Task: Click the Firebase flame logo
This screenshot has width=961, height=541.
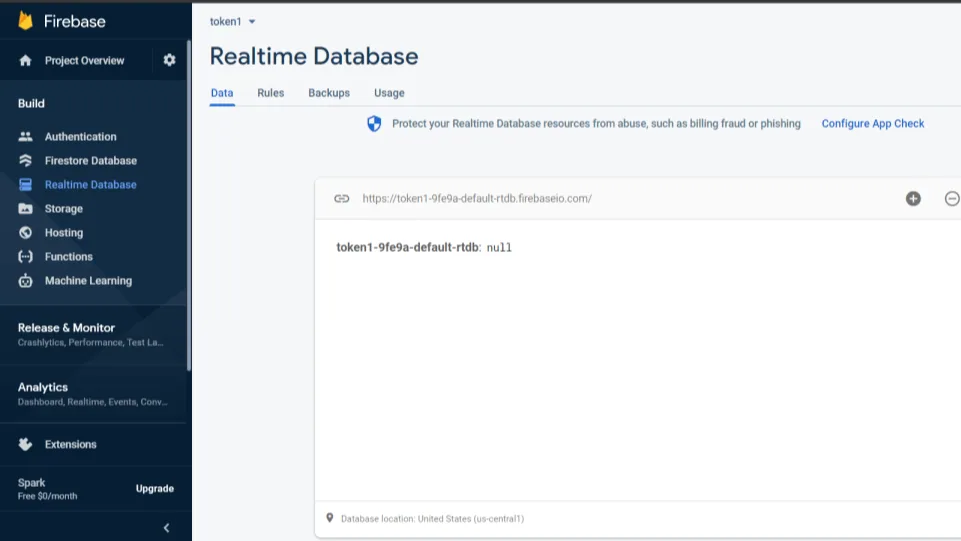Action: pyautogui.click(x=25, y=21)
